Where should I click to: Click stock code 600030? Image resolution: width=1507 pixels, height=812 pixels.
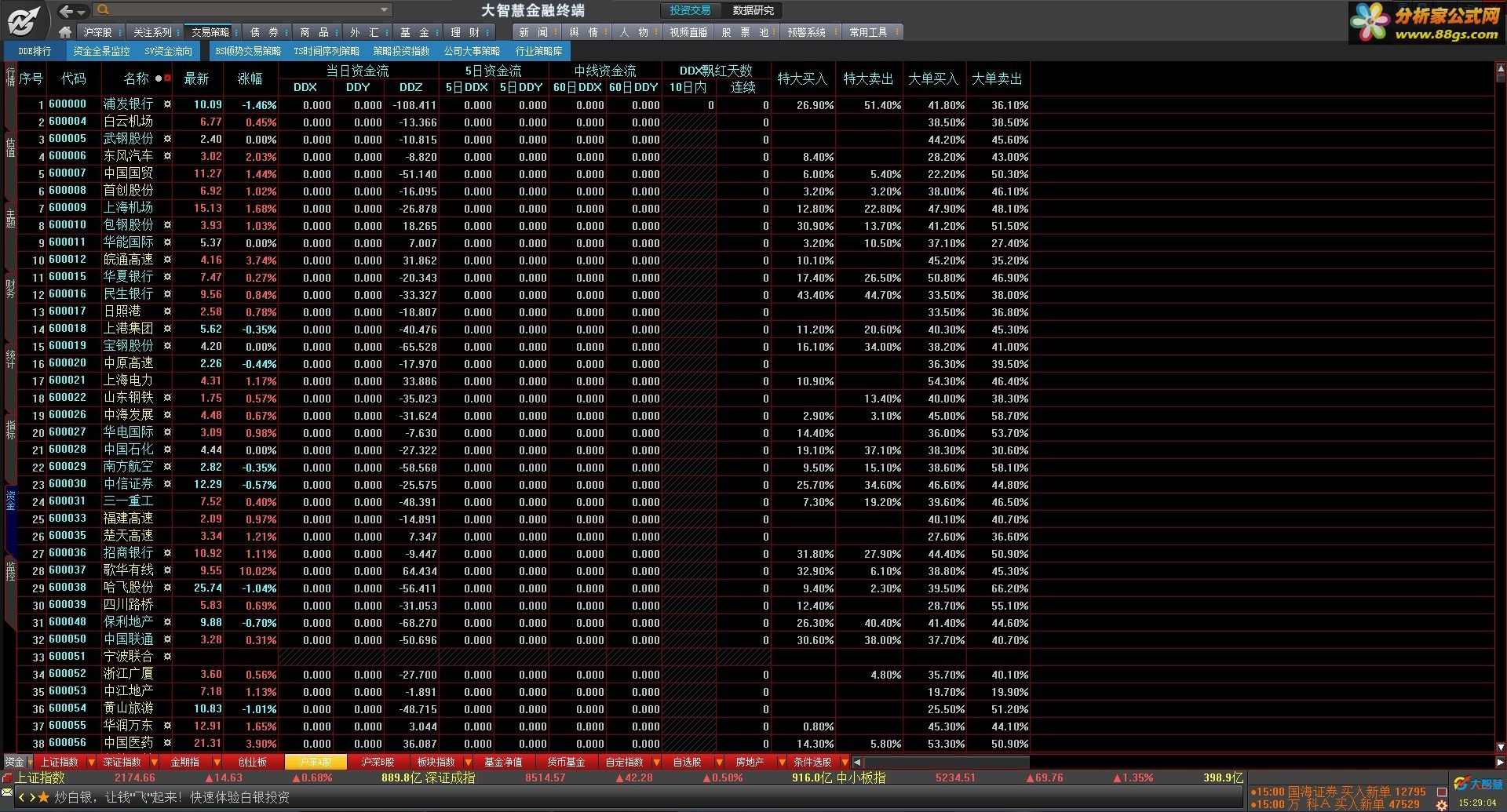coord(68,484)
